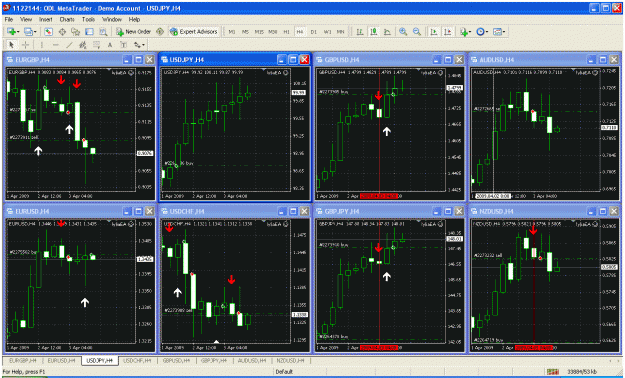
Task: Select the M30 timeframe
Action: tap(273, 32)
